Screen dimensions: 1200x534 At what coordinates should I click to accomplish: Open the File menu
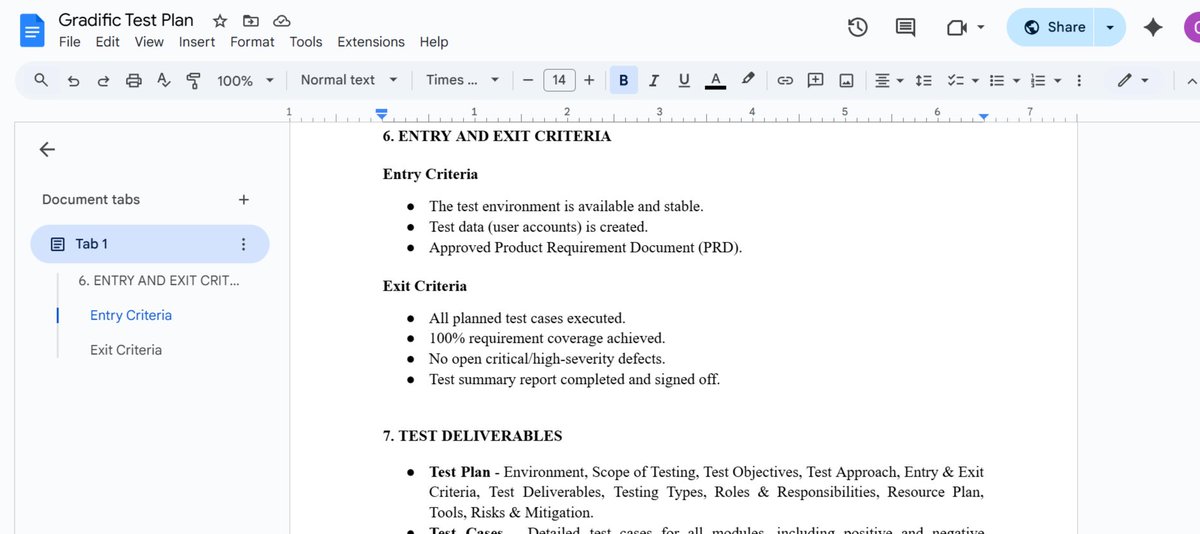(70, 42)
